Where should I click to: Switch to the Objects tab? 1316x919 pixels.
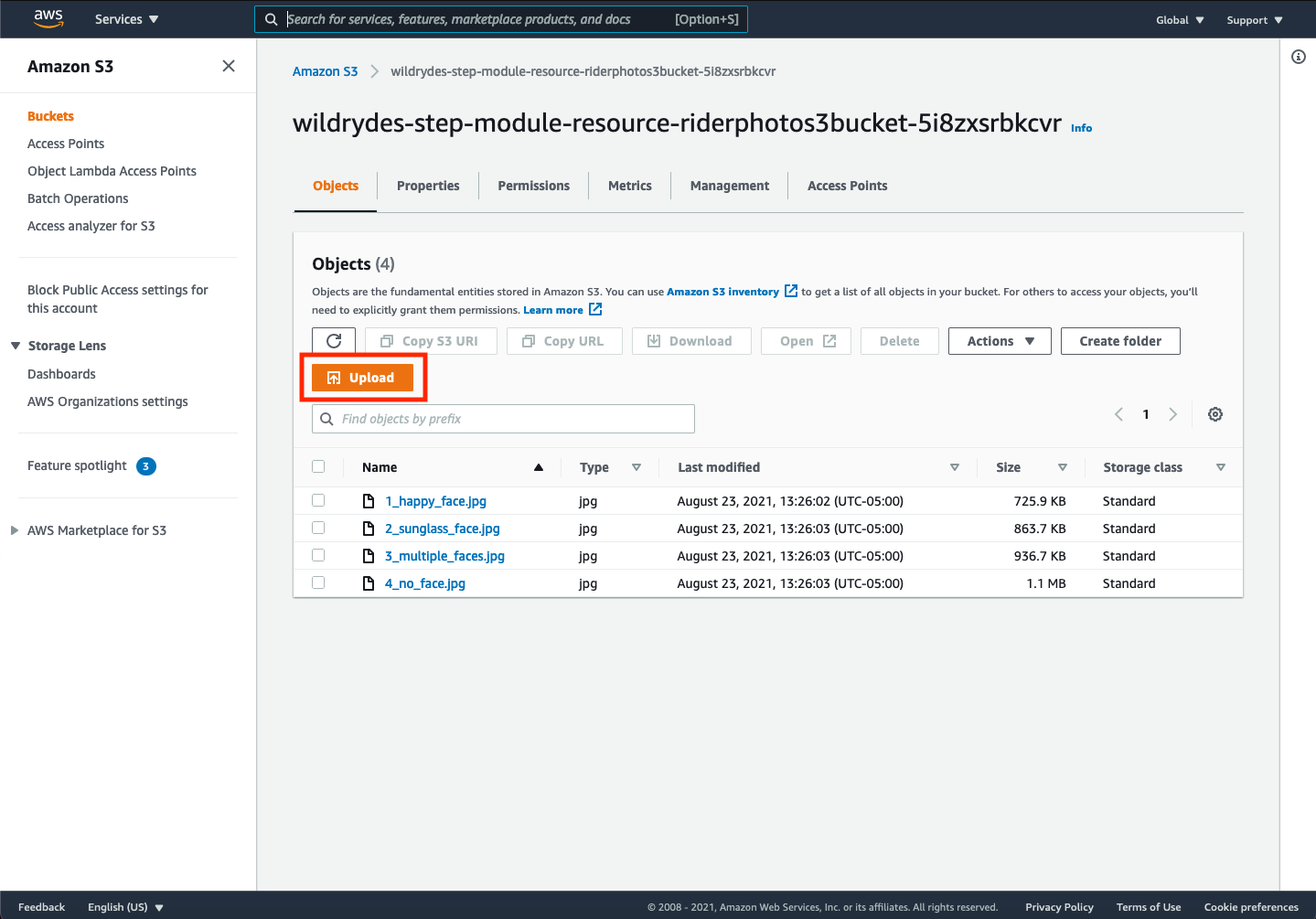[336, 186]
